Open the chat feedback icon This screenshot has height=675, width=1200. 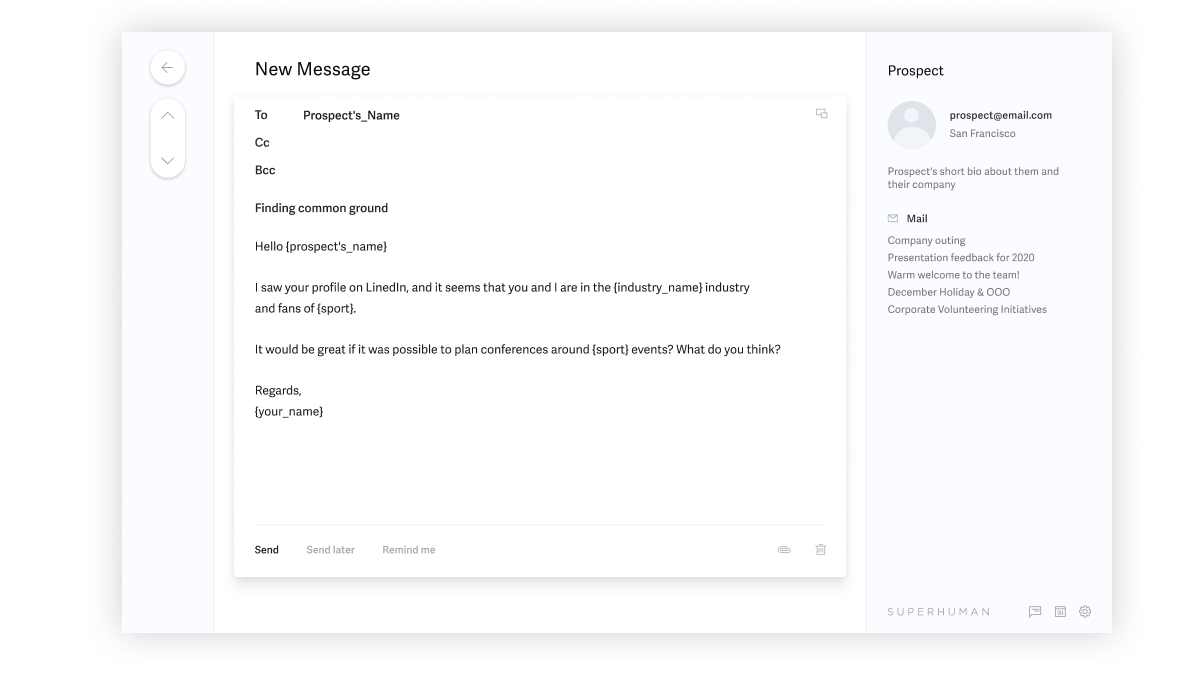(1035, 611)
